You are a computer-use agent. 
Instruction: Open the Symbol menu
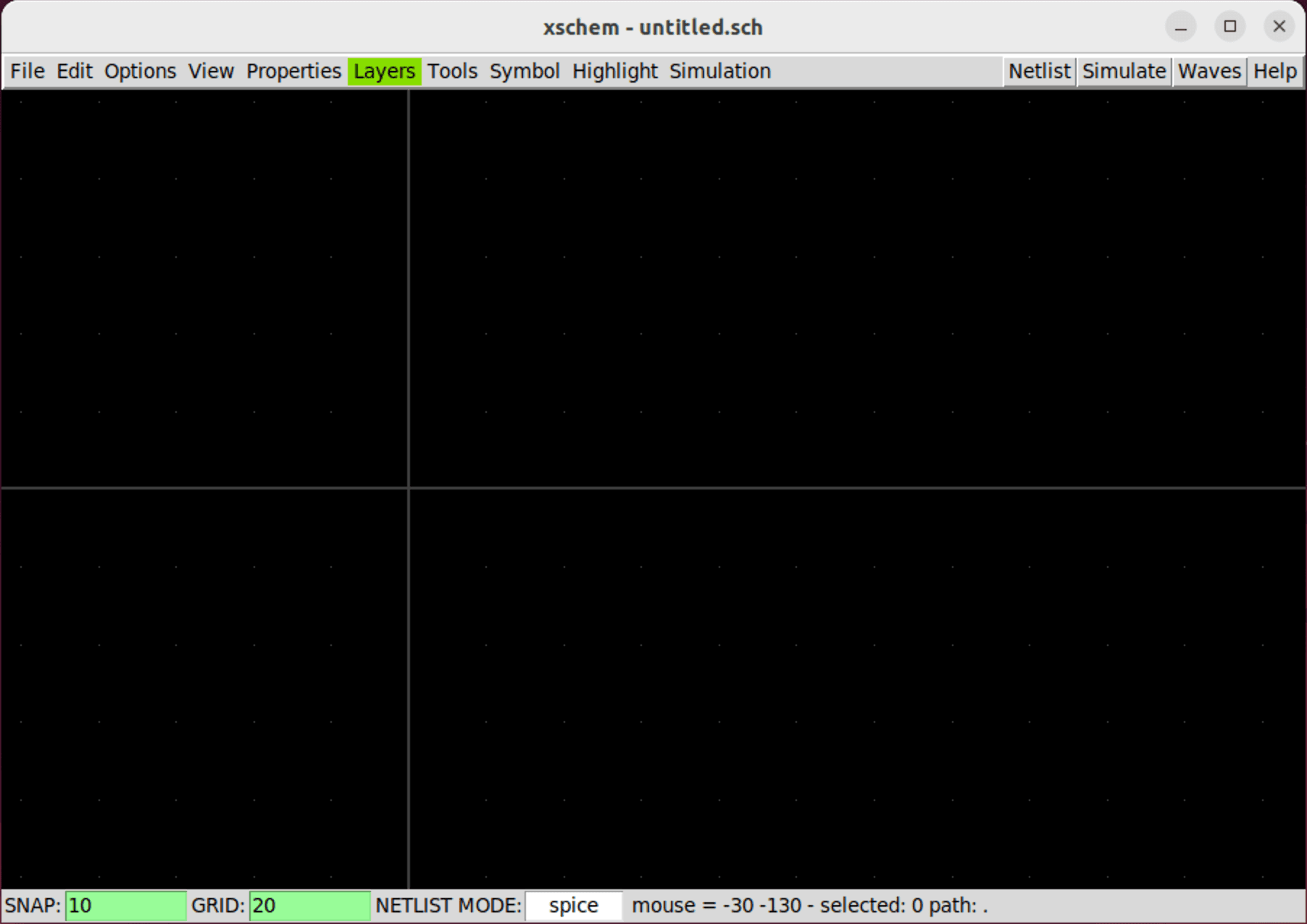(525, 72)
